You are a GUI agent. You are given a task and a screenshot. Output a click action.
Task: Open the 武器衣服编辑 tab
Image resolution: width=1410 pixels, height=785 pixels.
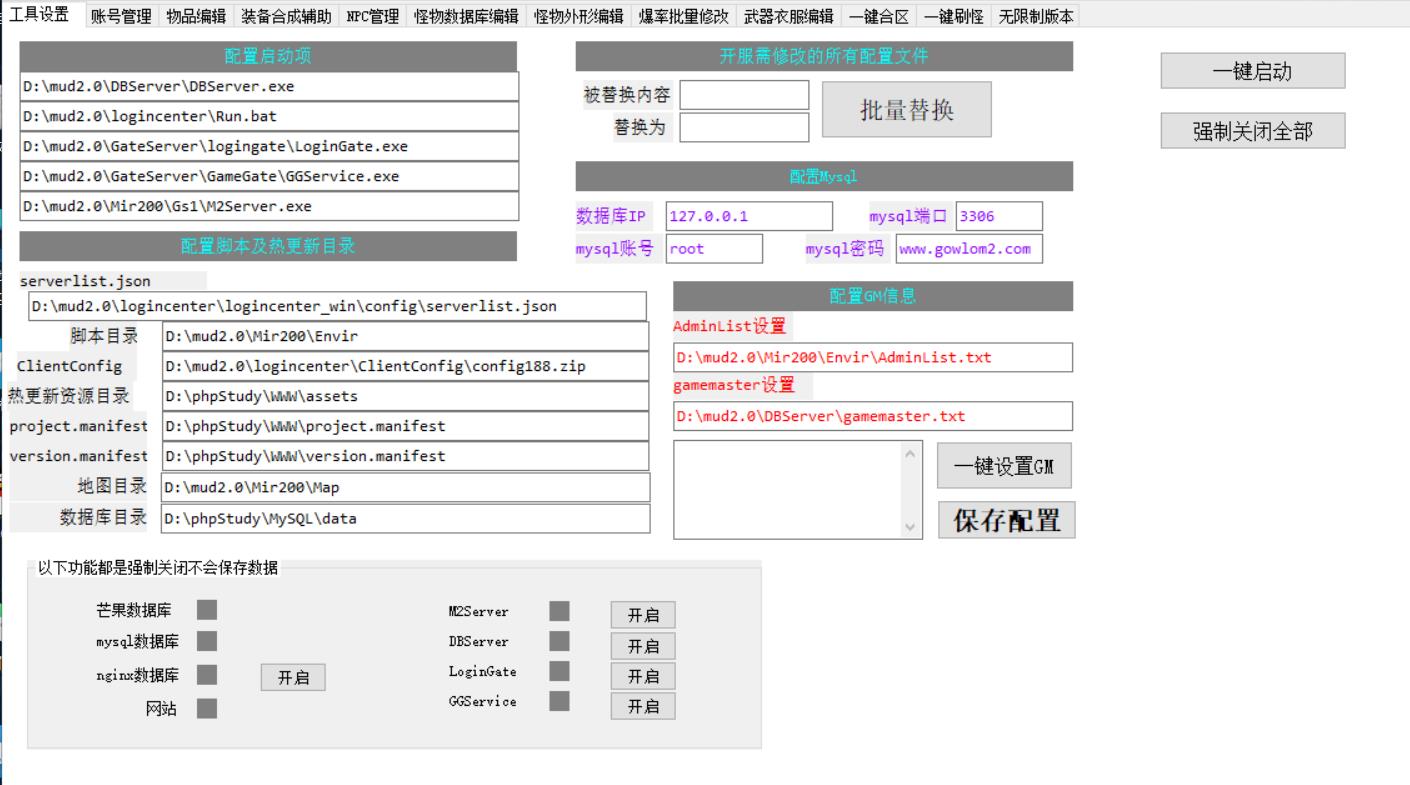(x=789, y=16)
